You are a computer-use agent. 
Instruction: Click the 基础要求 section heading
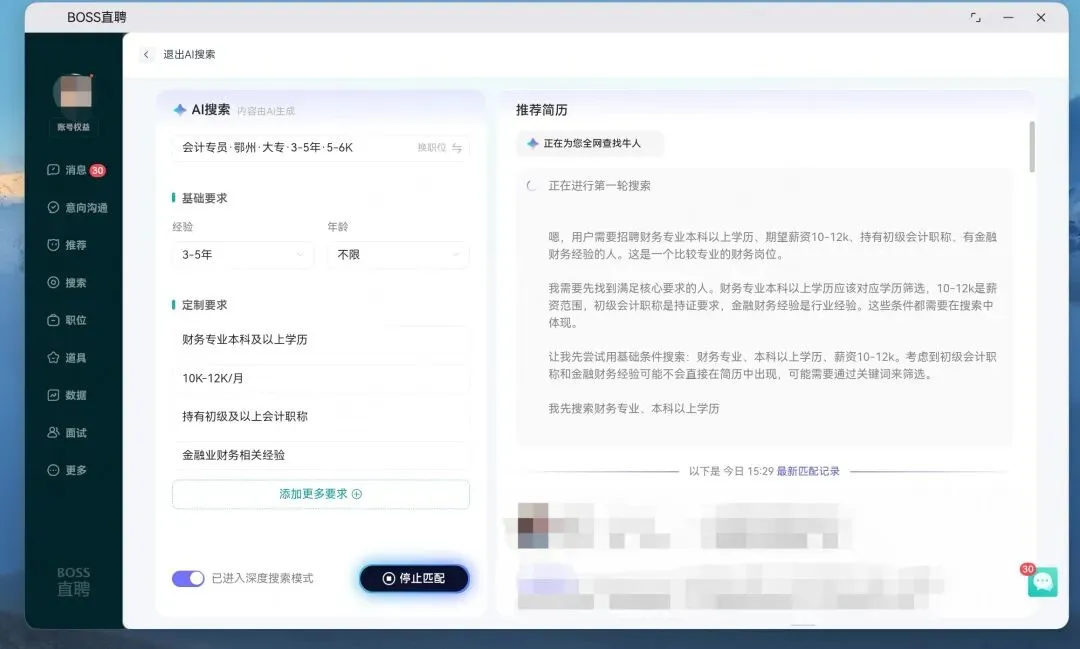[205, 198]
